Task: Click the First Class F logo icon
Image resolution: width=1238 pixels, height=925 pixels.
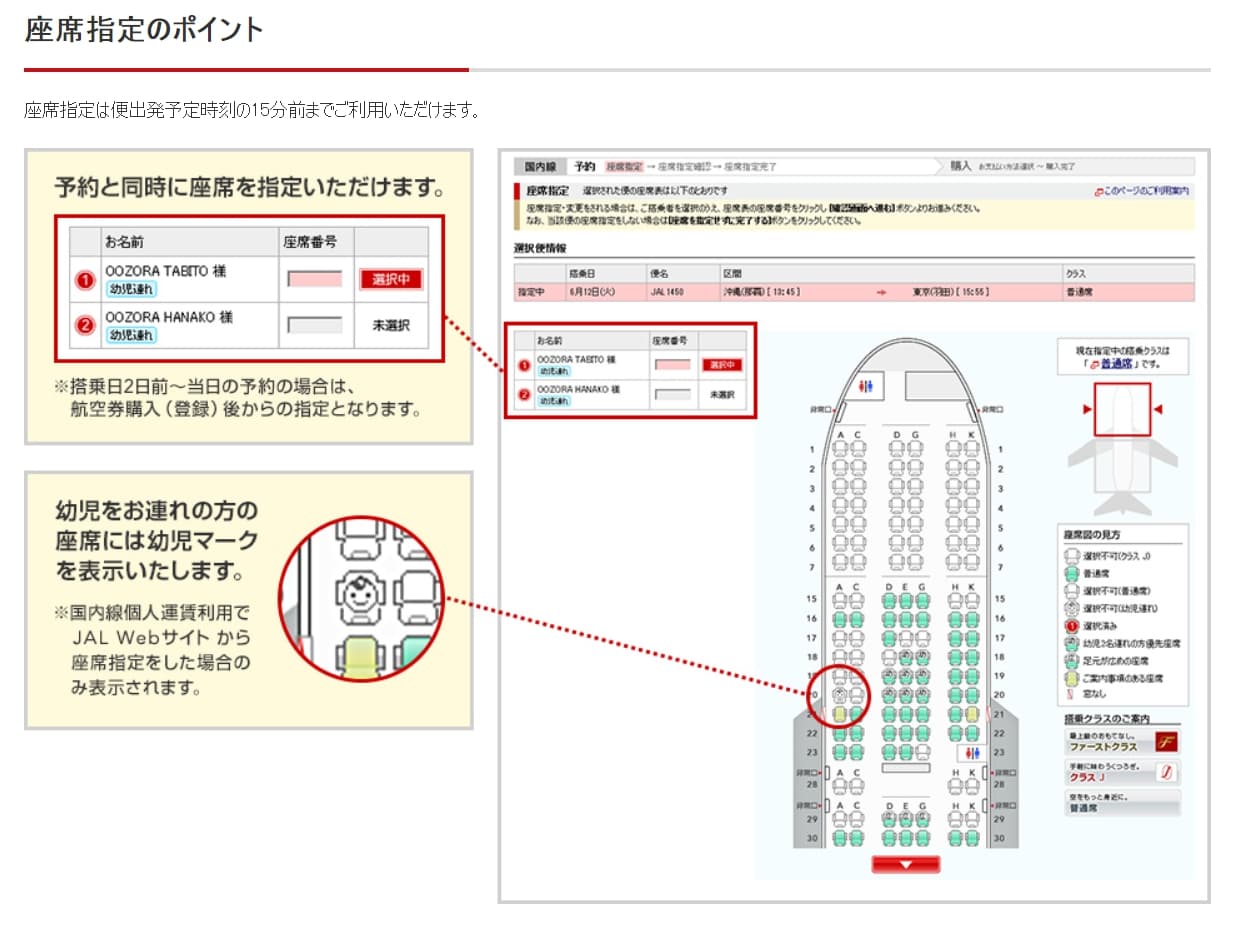Action: 1166,741
